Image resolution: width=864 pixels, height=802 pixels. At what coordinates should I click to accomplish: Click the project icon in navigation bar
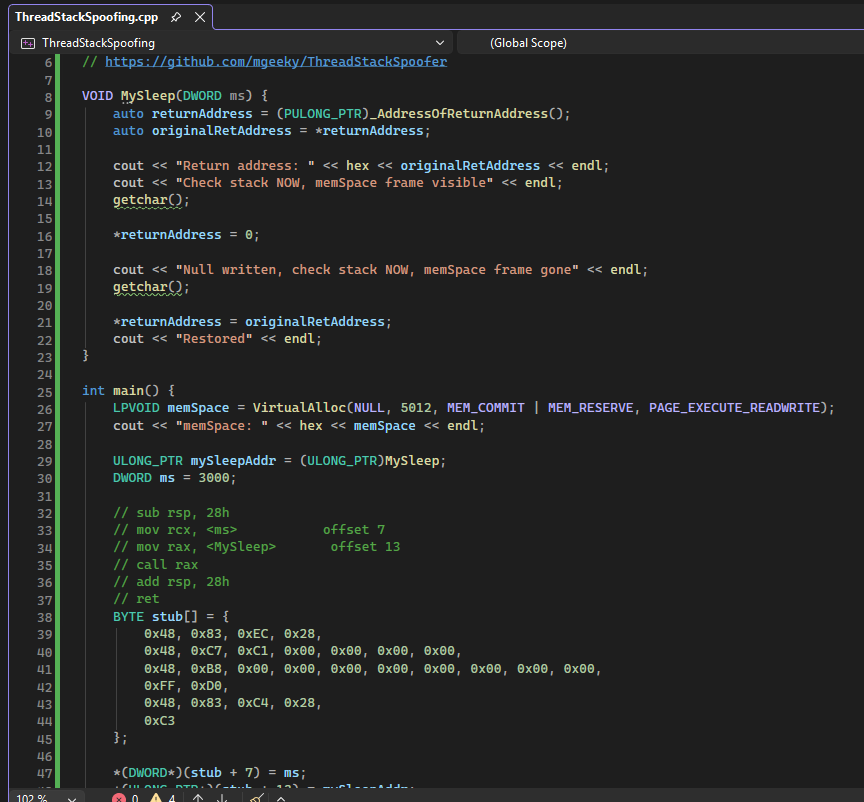[x=28, y=43]
